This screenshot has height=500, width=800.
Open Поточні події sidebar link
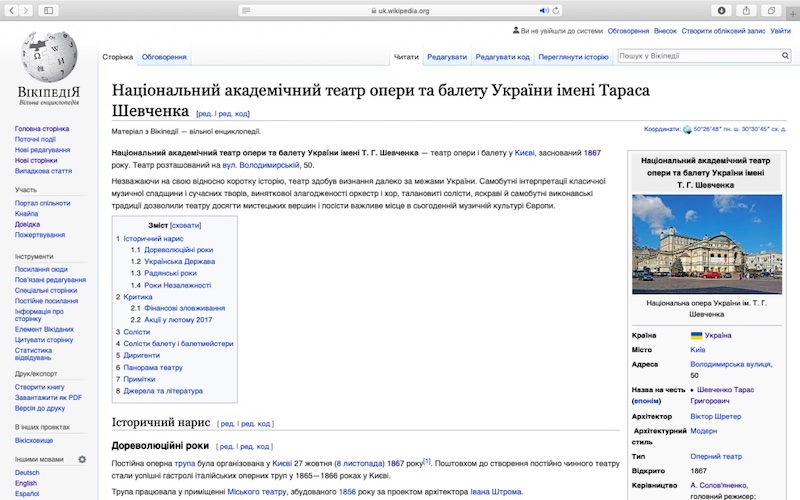point(35,139)
